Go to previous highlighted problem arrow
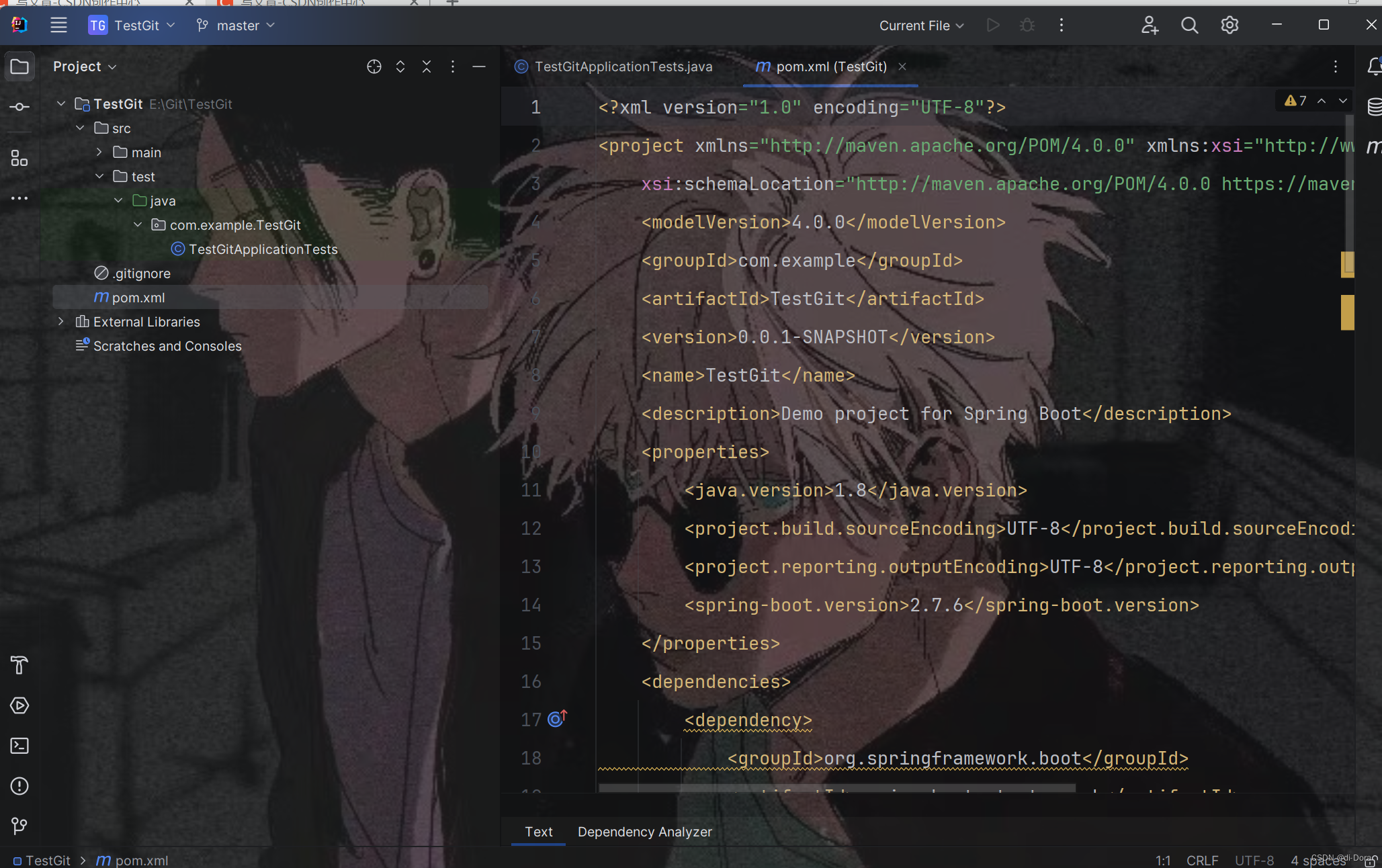Screen dimensions: 1382x868 click(x=1322, y=101)
